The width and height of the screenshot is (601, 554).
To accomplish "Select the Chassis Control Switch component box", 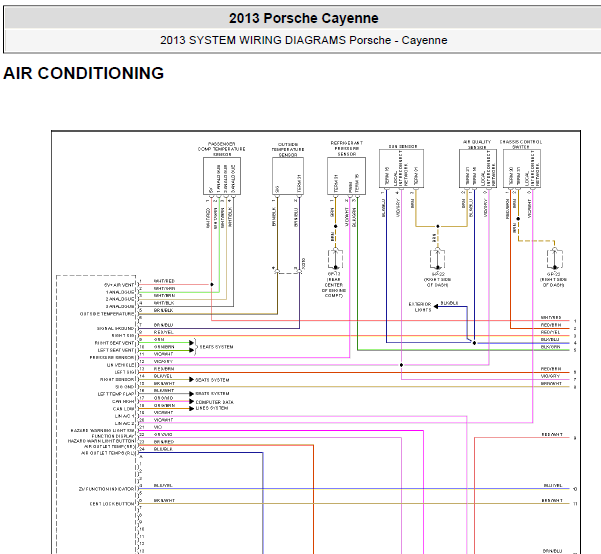I will [x=522, y=168].
